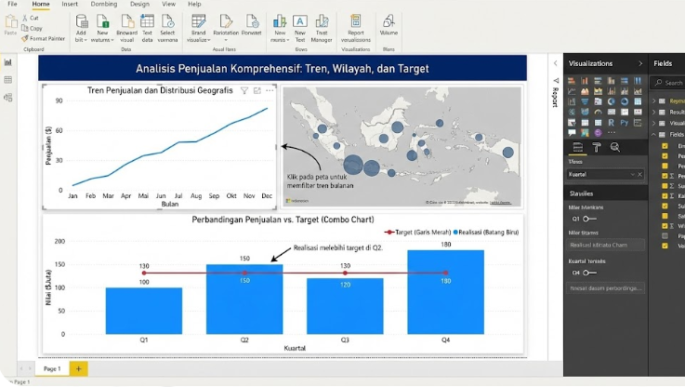Viewport: 685px width, 387px height.
Task: Open the Kuartal field dropdown chevron
Action: click(x=633, y=174)
